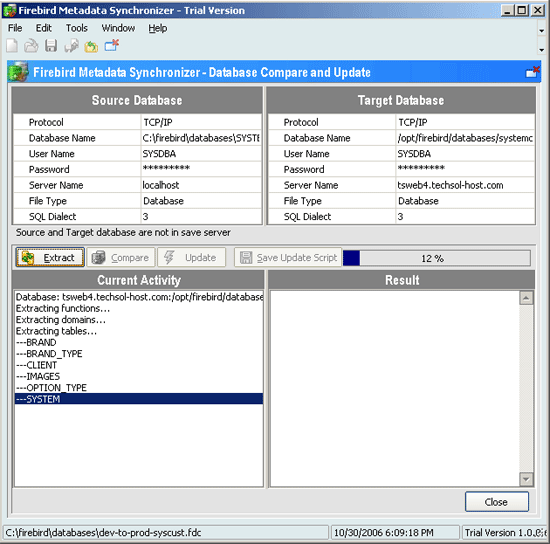Select the Database: tsweb4.techsol-host.com activity line
The width and height of the screenshot is (550, 544).
(x=139, y=297)
